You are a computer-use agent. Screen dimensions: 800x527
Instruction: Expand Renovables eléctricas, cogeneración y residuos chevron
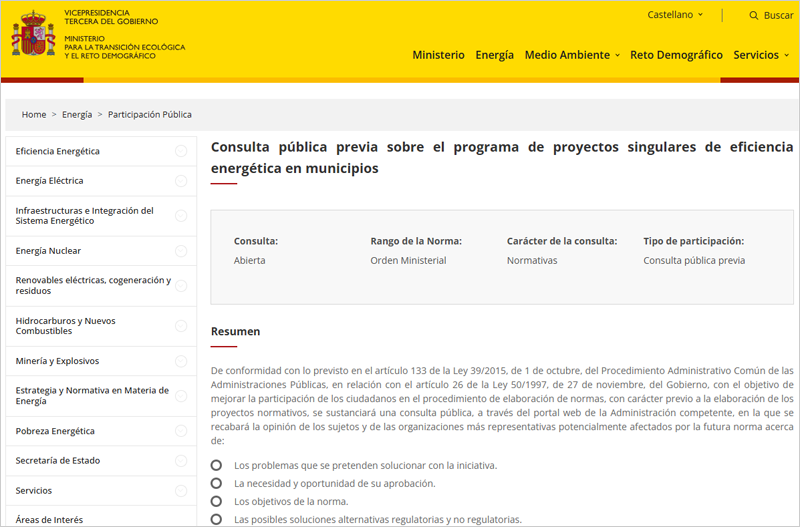coord(181,286)
